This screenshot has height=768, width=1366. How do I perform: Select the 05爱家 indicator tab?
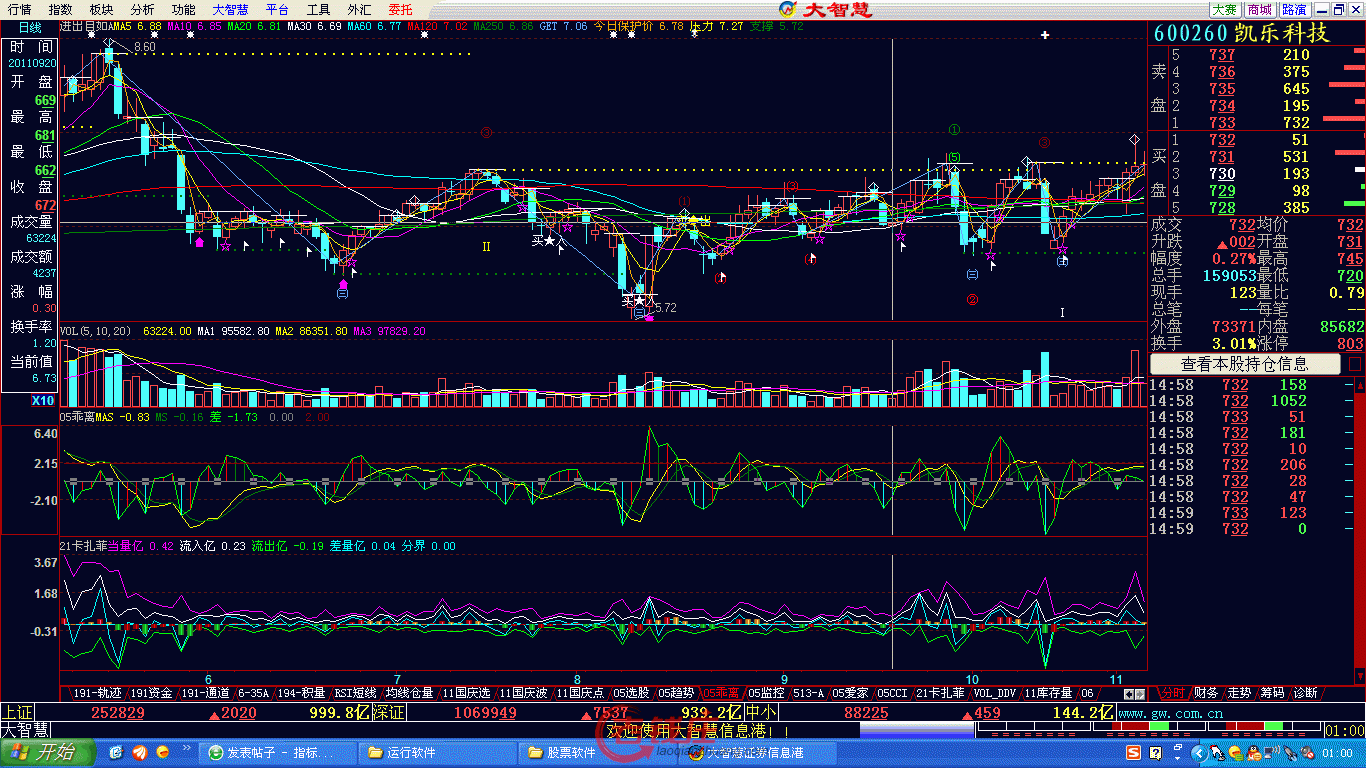pyautogui.click(x=851, y=692)
